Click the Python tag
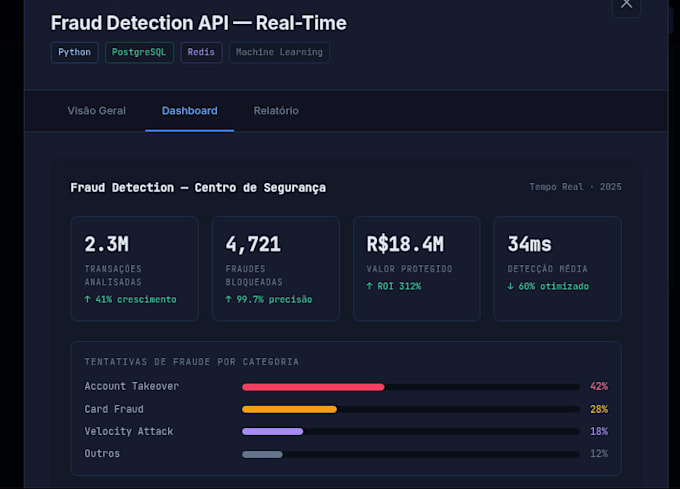This screenshot has width=680, height=489. pos(75,52)
